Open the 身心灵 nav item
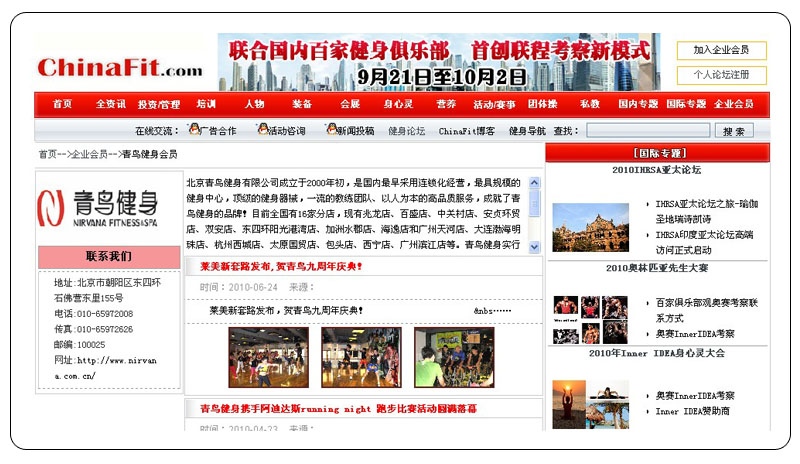Screen dimensions: 800x464 (x=398, y=104)
